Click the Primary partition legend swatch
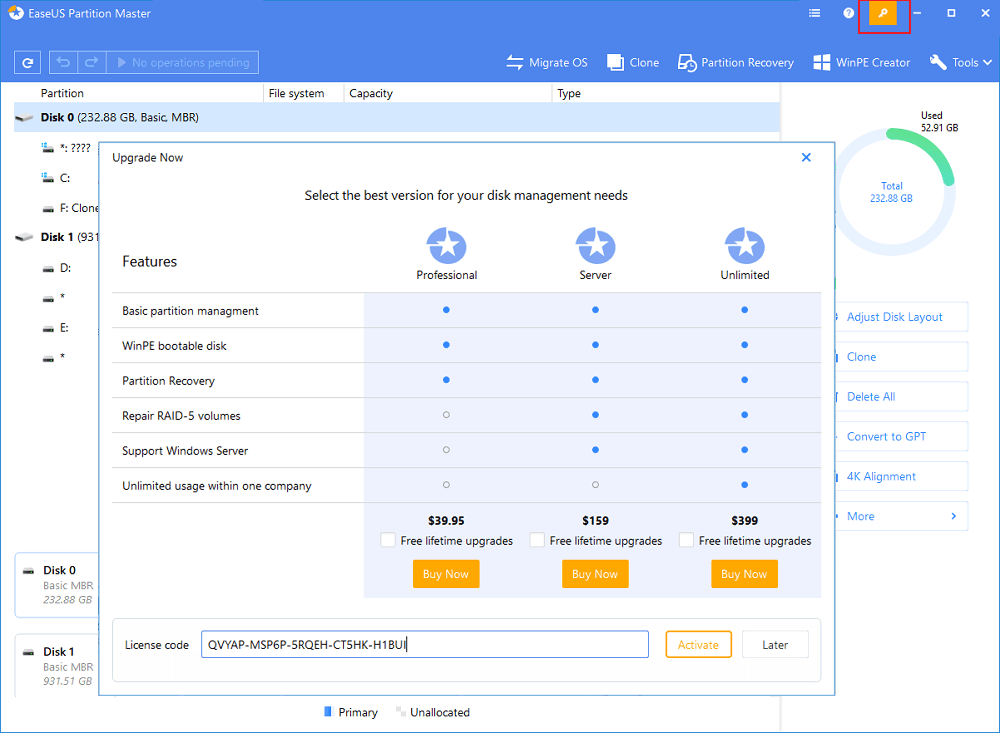This screenshot has width=1000, height=733. click(329, 711)
